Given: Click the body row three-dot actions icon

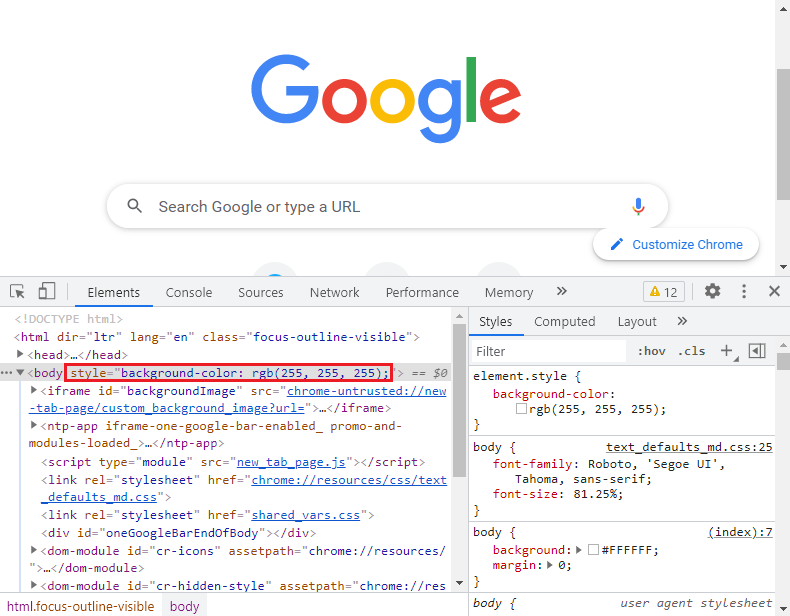Looking at the screenshot, I should (7, 373).
